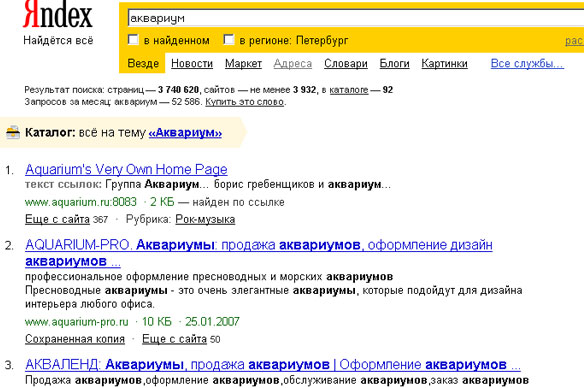This screenshot has height=388, width=584.
Task: Switch to the Блоги tab
Action: [394, 64]
